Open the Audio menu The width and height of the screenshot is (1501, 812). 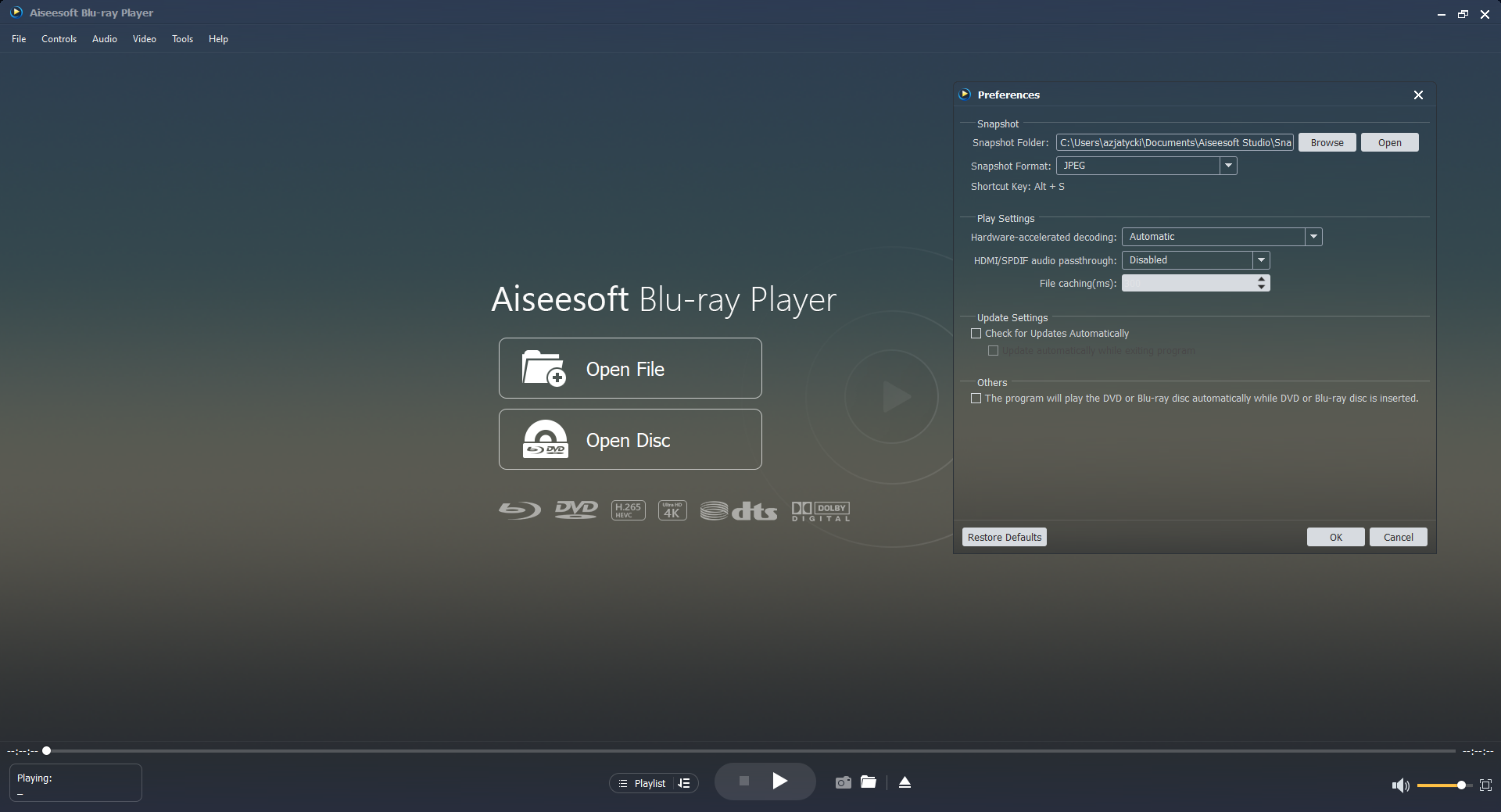tap(105, 39)
